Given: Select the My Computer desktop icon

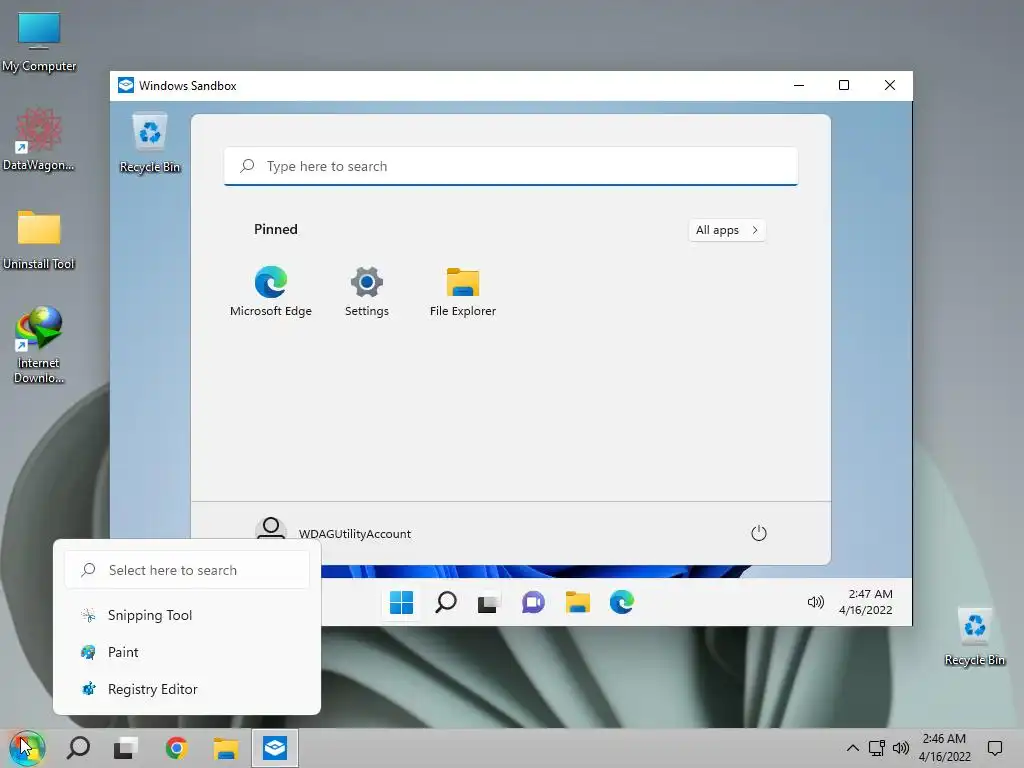Looking at the screenshot, I should 39,42.
